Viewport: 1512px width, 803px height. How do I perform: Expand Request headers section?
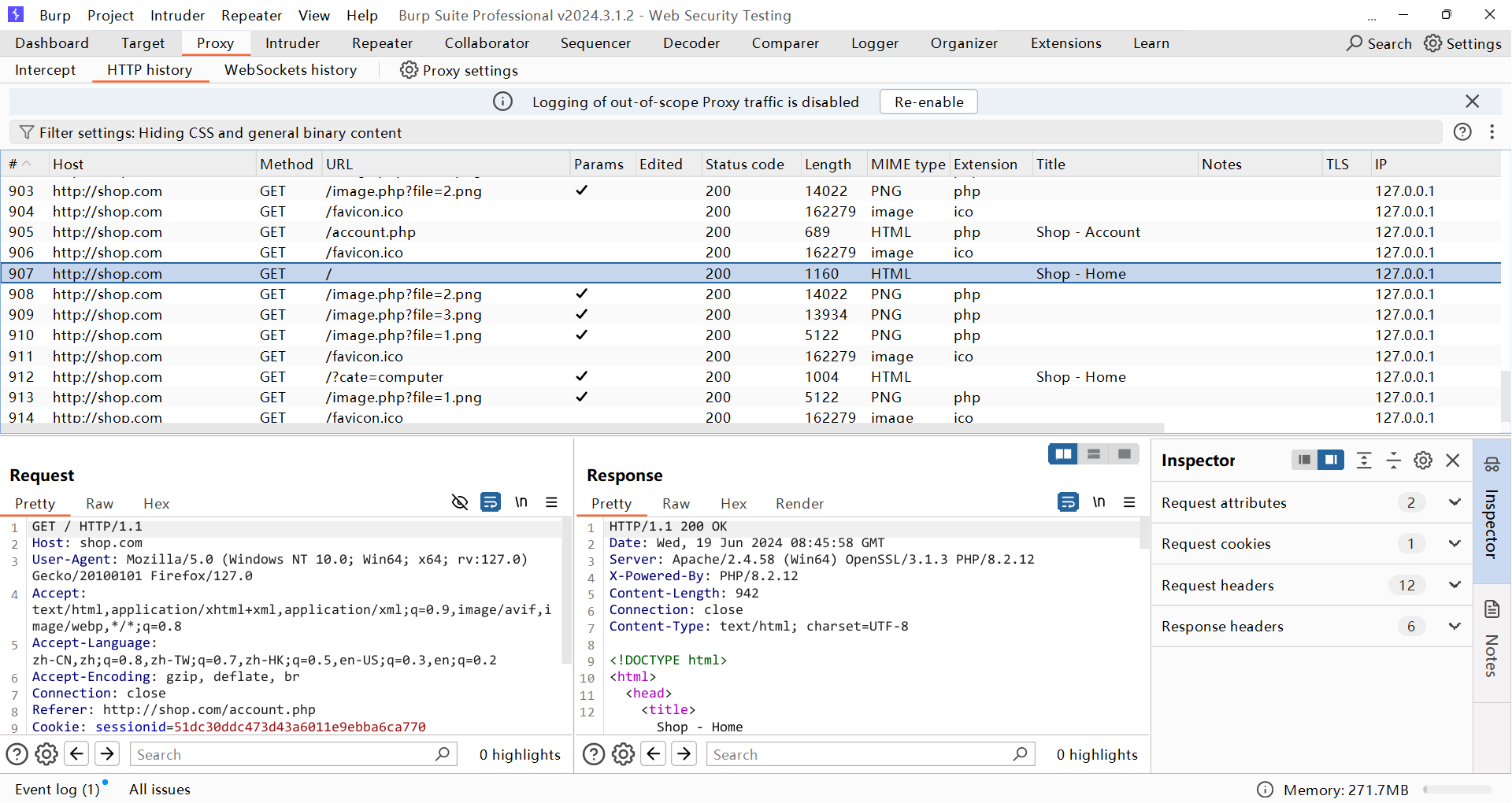pos(1454,585)
